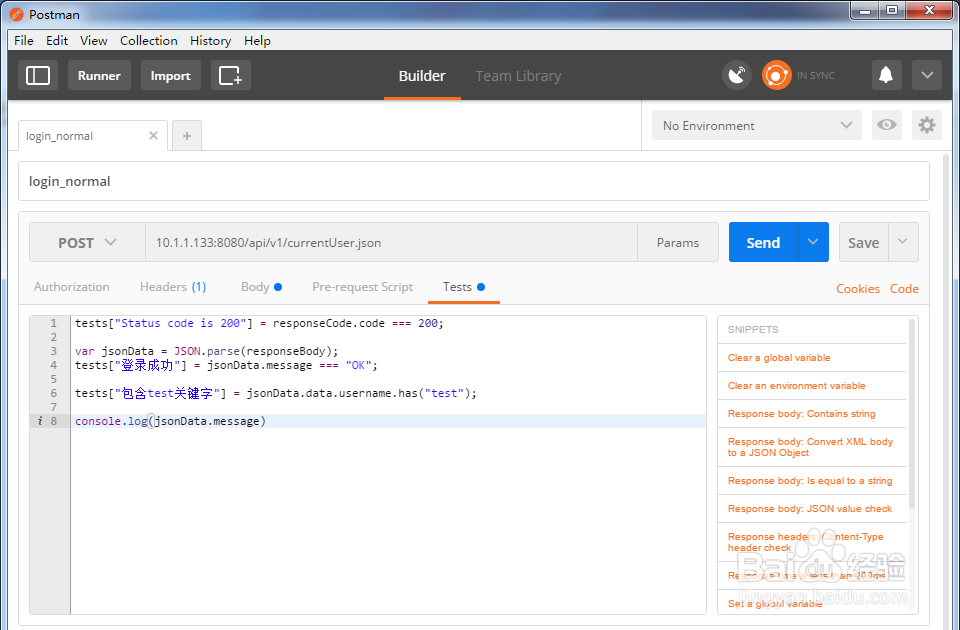This screenshot has height=630, width=960.
Task: Open the Body tab
Action: coord(261,287)
